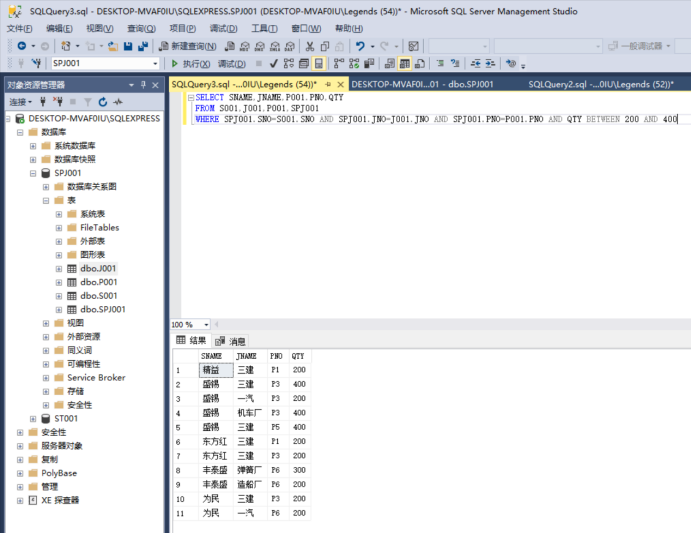Viewport: 692px width, 533px height.
Task: Expand the dbo.SPJ001 table node
Action: (x=59, y=310)
